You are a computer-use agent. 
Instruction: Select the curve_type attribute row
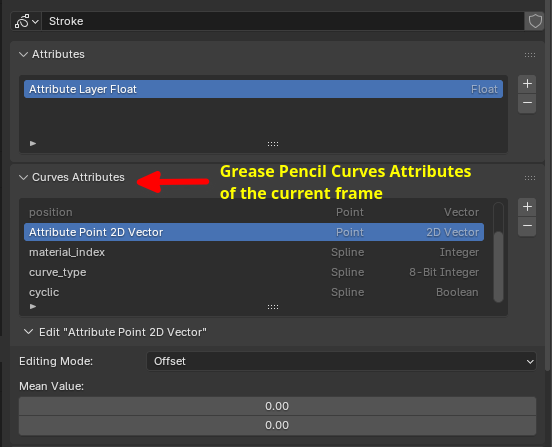click(x=254, y=272)
